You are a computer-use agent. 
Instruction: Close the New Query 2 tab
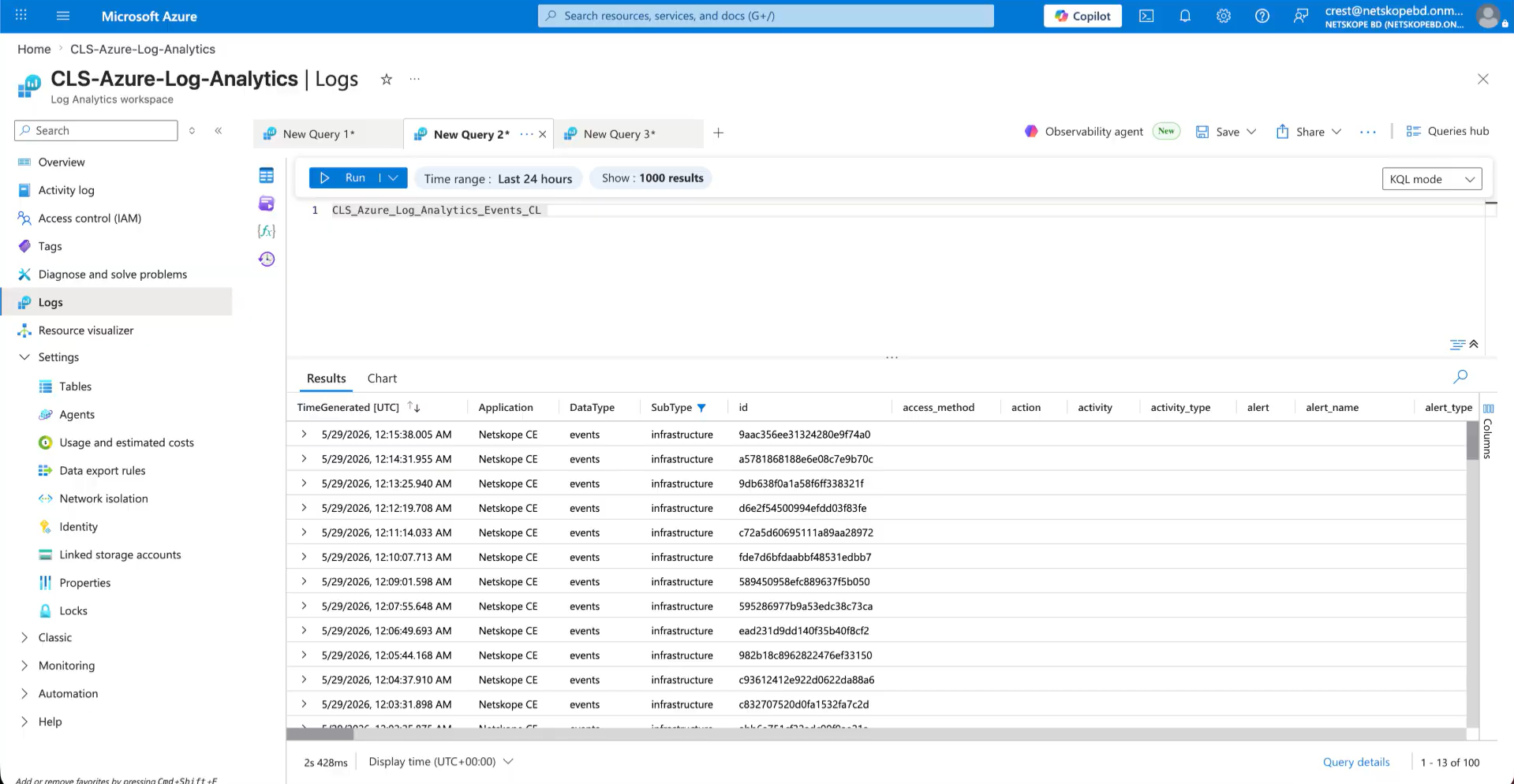pos(543,134)
